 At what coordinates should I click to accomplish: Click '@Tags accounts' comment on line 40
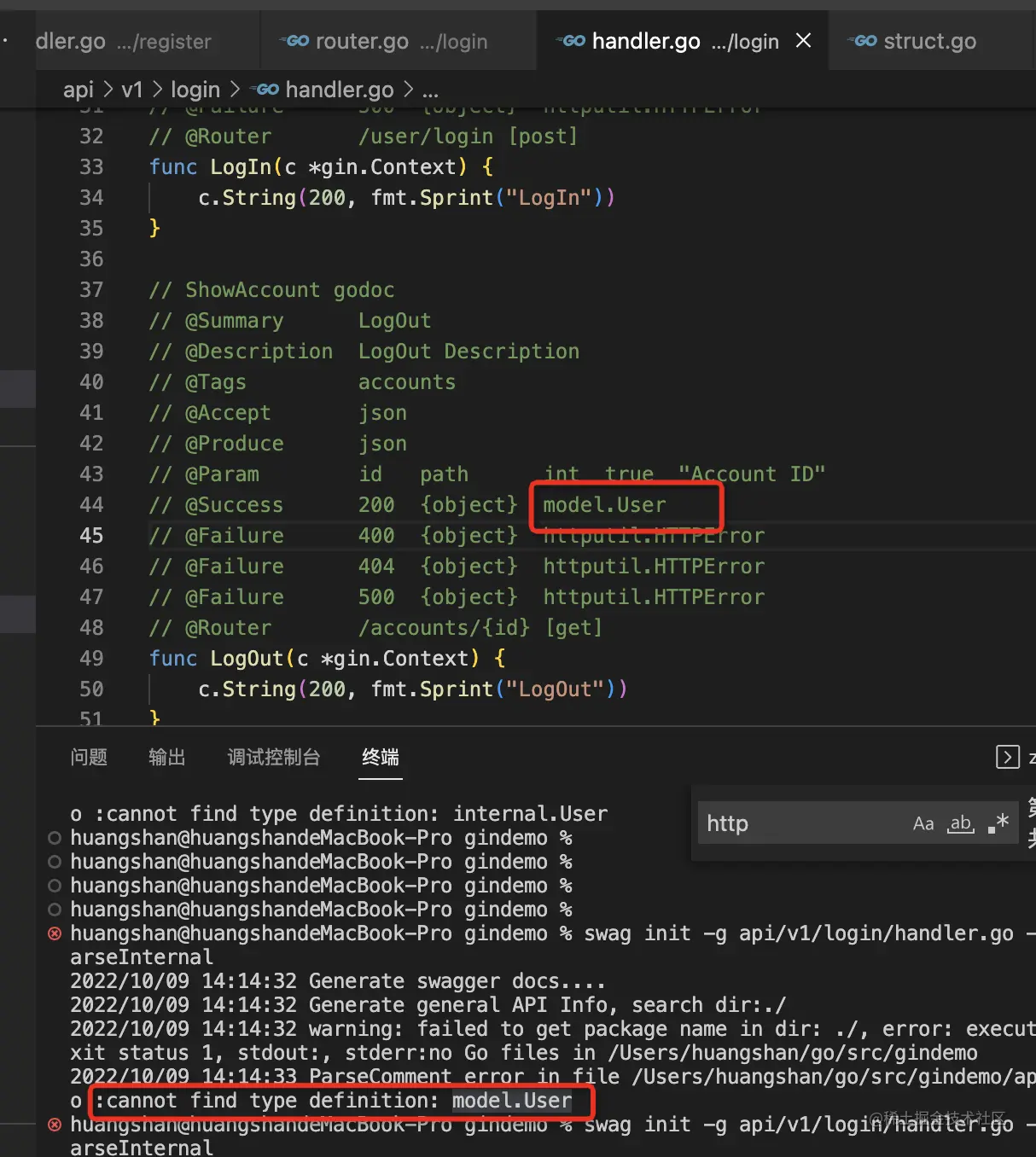(x=302, y=382)
